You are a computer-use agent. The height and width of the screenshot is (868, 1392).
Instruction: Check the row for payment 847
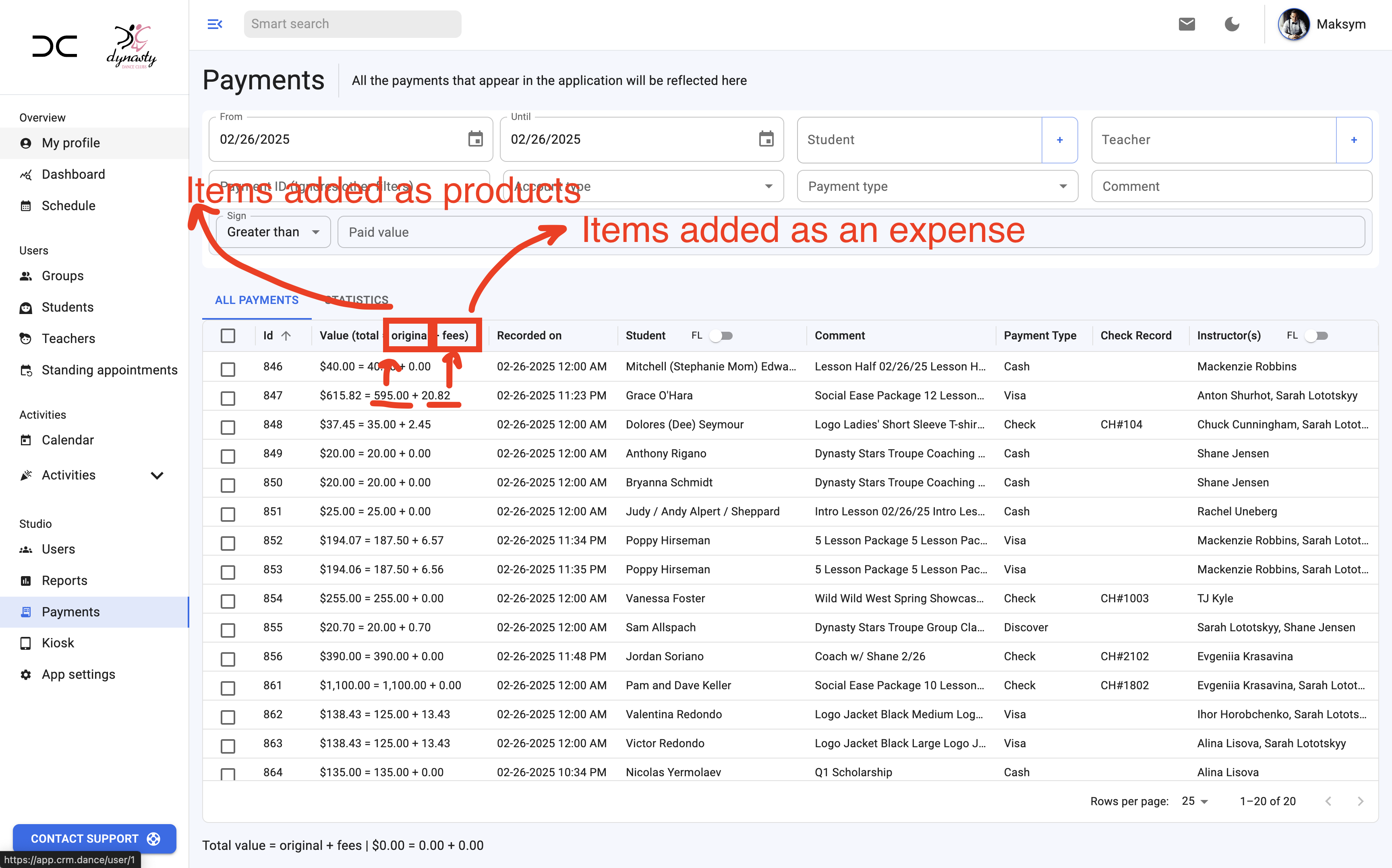[x=228, y=398]
